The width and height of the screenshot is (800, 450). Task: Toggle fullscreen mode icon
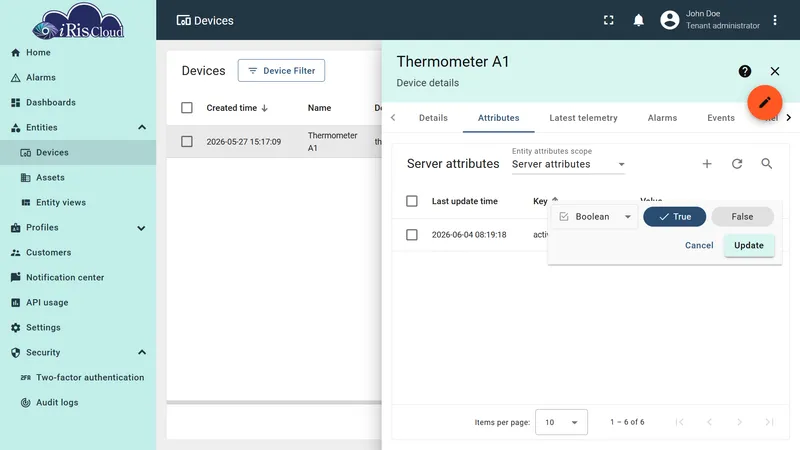[609, 20]
